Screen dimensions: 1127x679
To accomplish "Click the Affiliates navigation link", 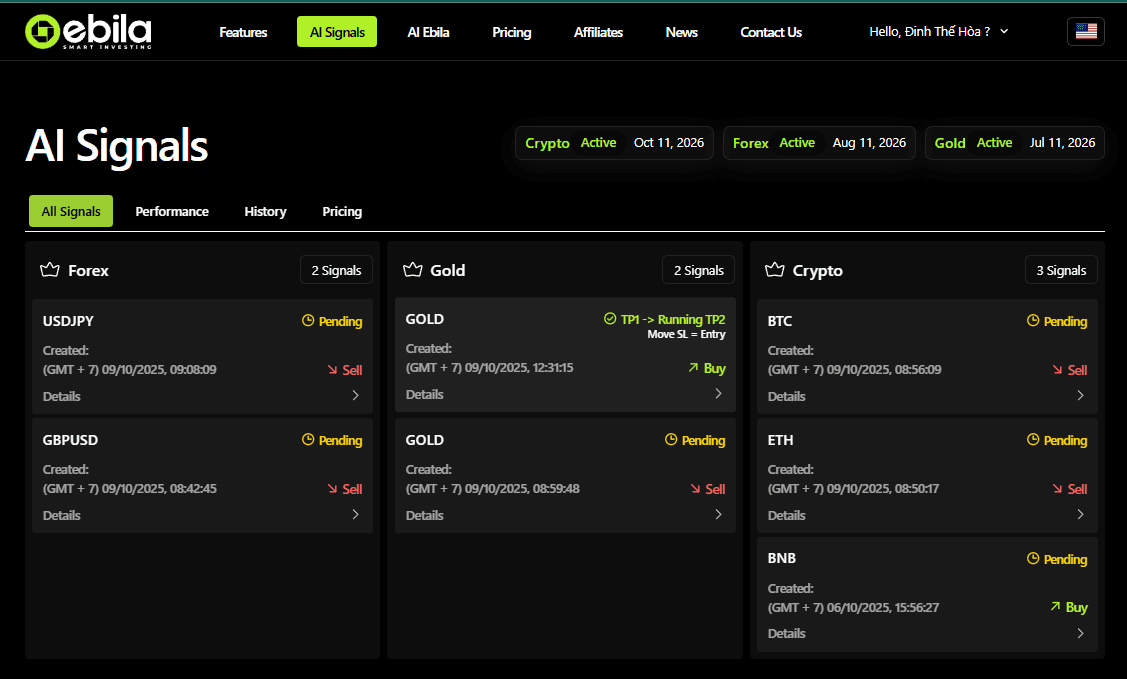I will click(598, 32).
